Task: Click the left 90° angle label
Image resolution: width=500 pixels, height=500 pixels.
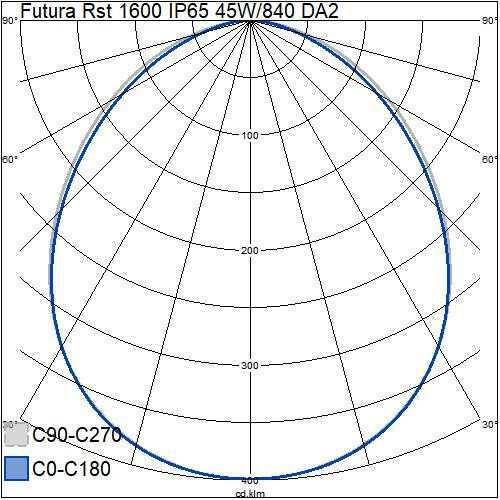Action: click(x=10, y=21)
